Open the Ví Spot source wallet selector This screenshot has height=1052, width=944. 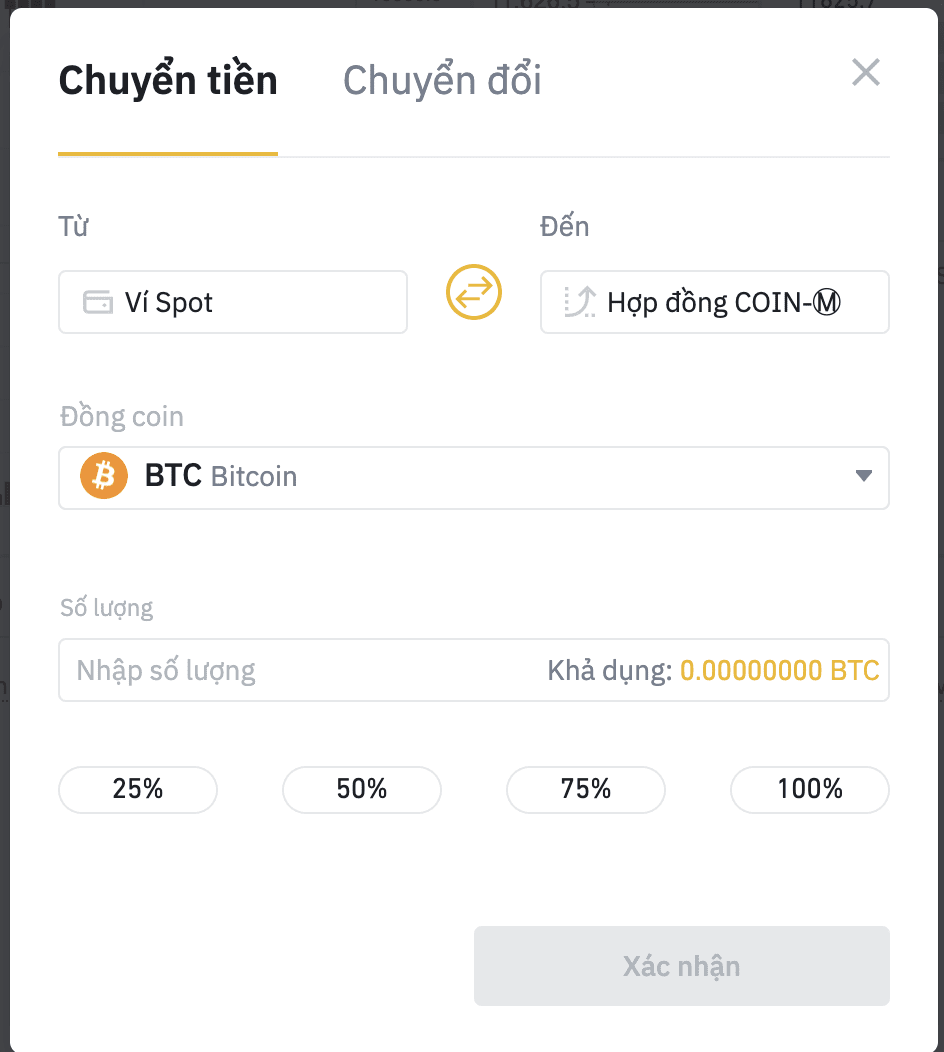tap(233, 302)
